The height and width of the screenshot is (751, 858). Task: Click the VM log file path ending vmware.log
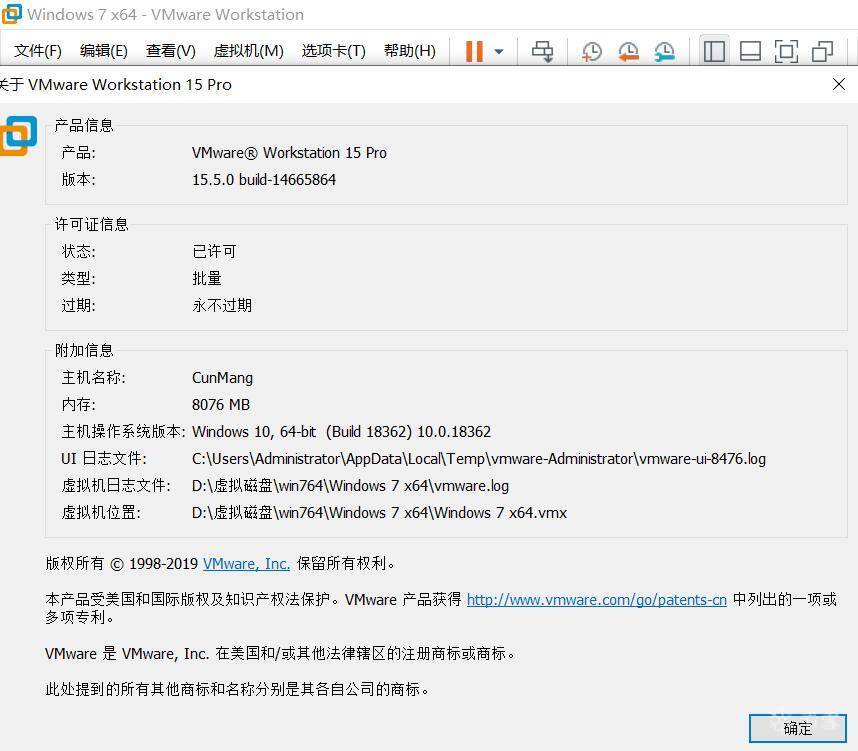pos(350,486)
